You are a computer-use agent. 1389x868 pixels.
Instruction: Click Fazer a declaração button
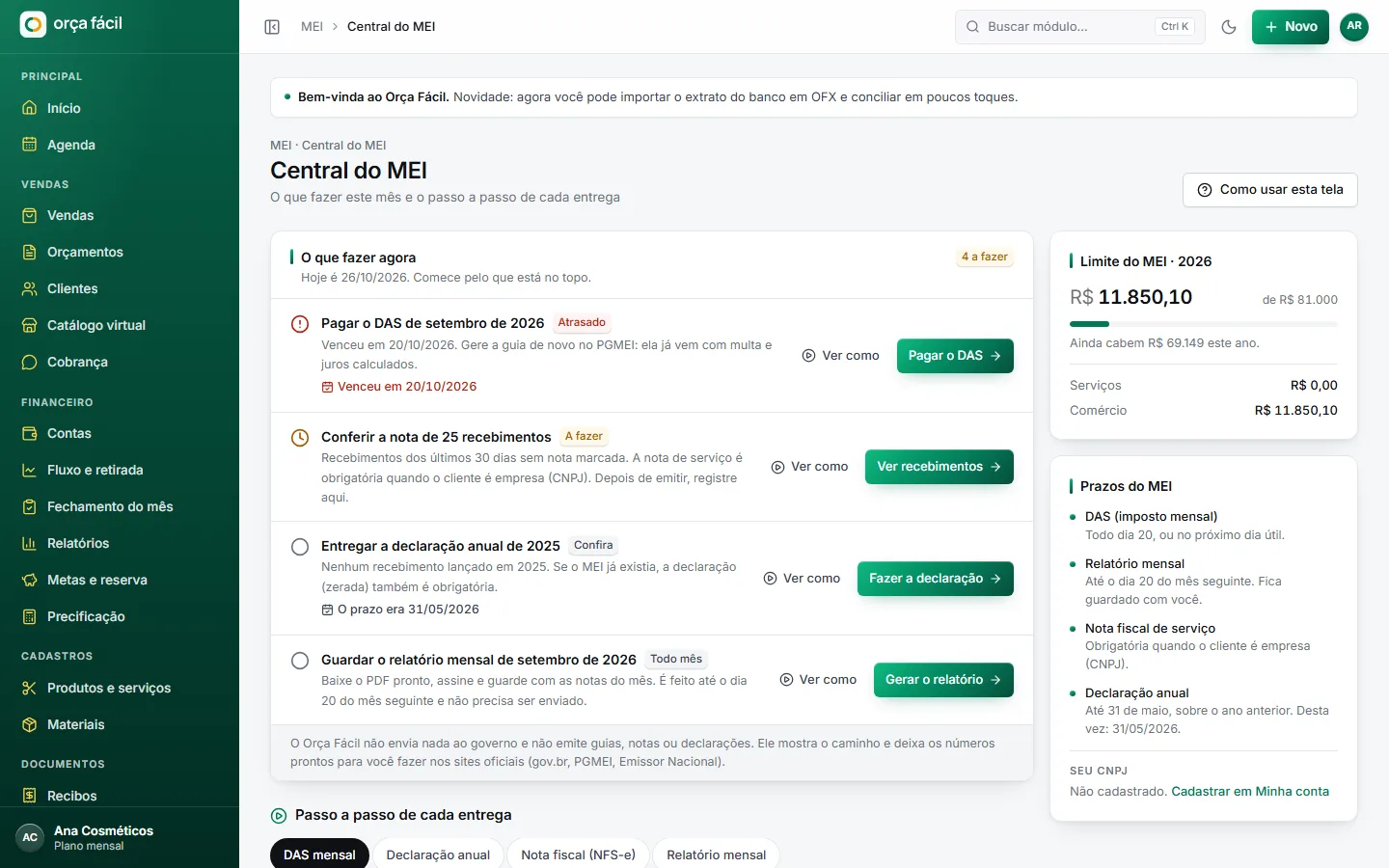tap(936, 579)
